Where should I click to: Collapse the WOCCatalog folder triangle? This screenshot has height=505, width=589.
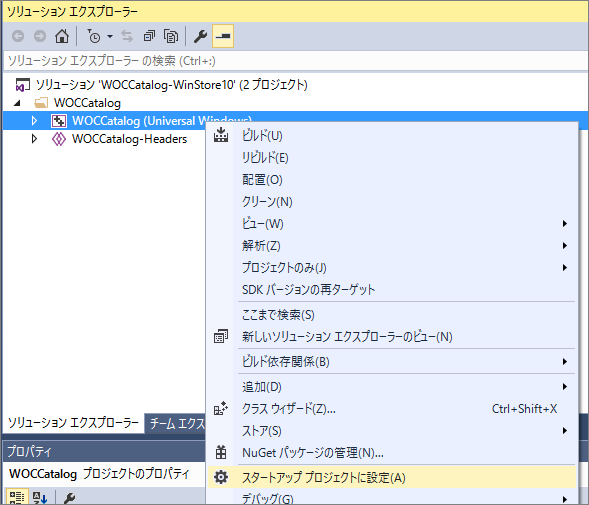(x=17, y=103)
